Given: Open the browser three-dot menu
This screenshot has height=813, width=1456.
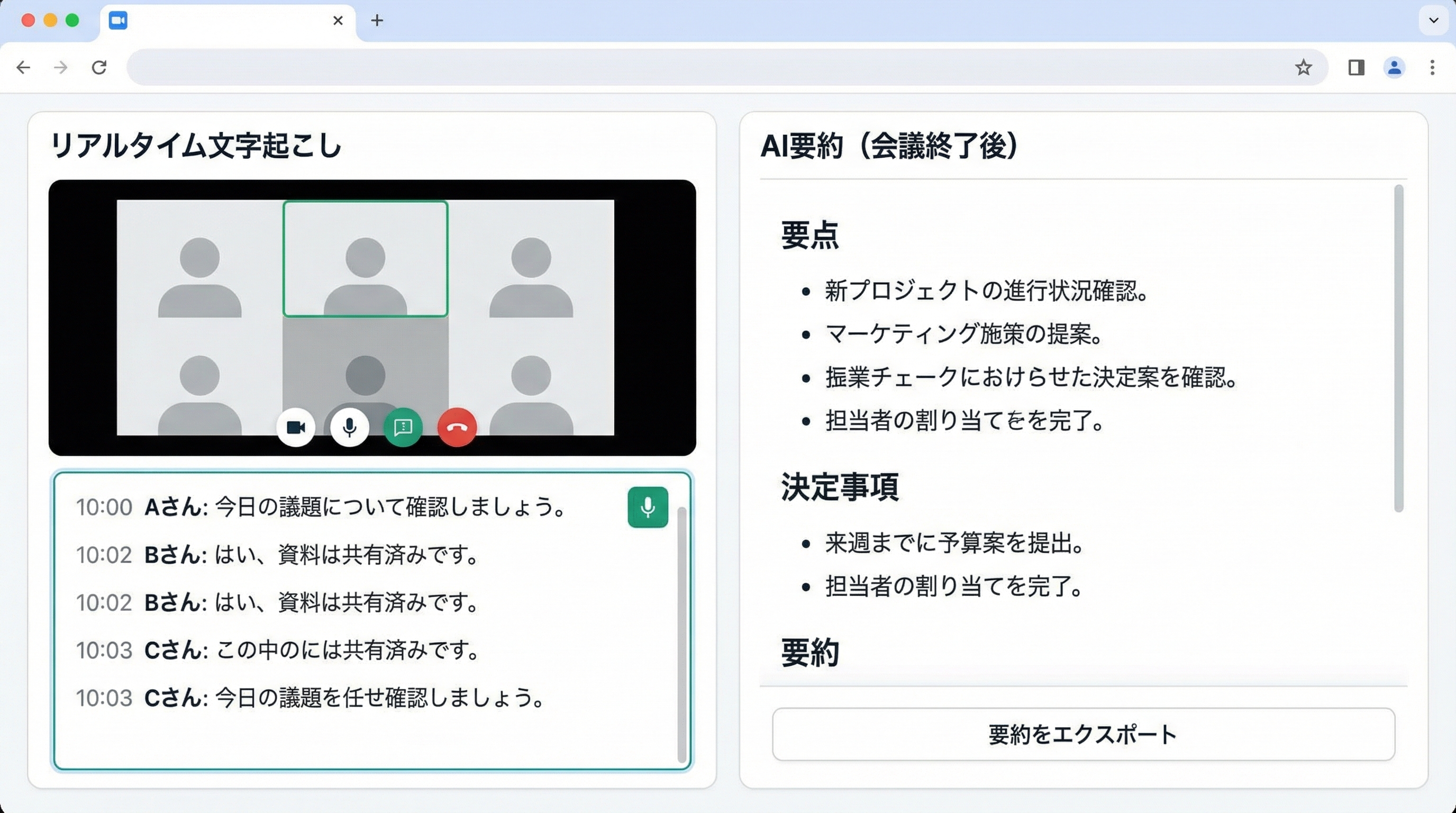Looking at the screenshot, I should coord(1432,67).
